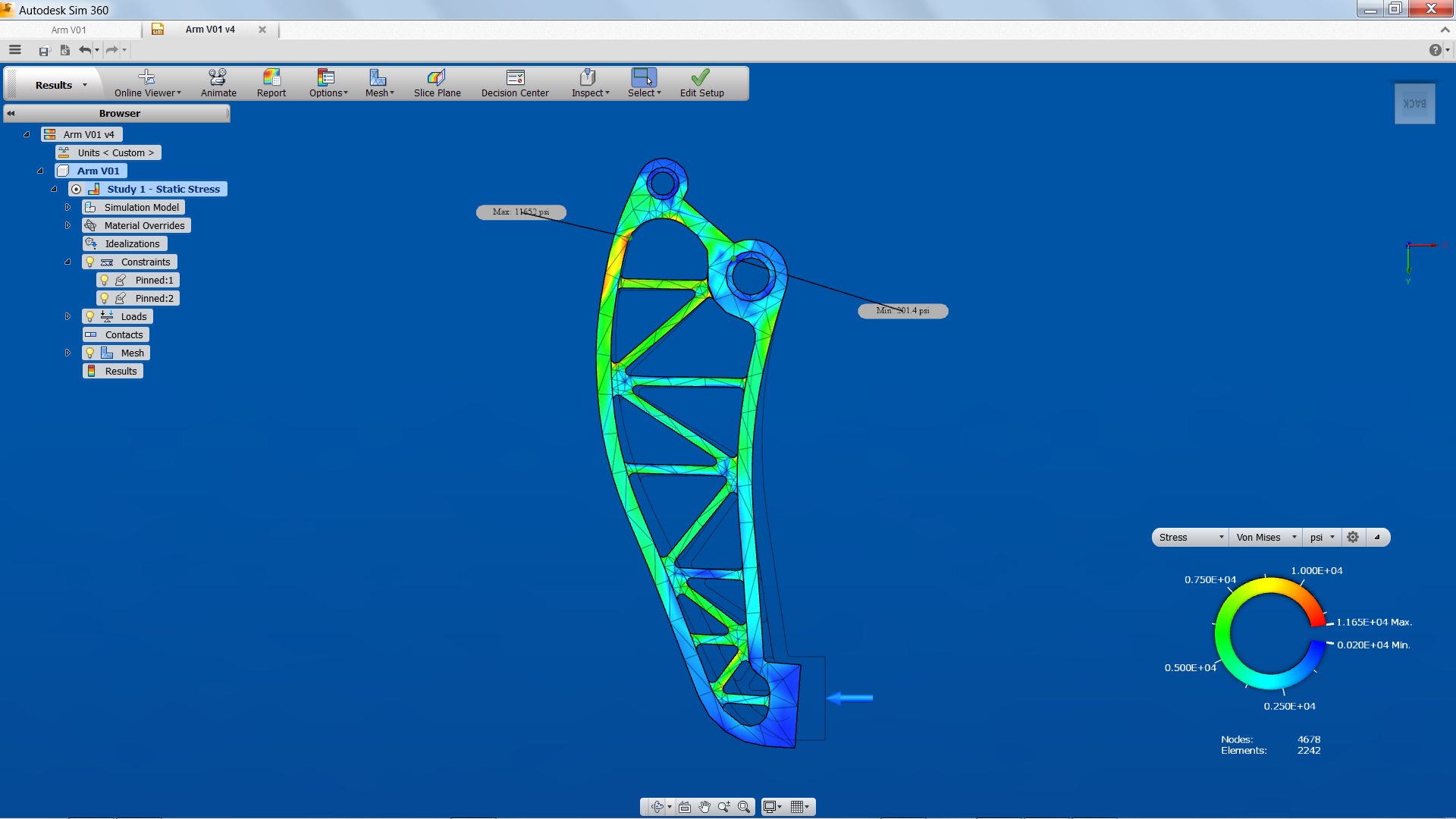Toggle the Loads visibility lightbulb

tap(90, 317)
